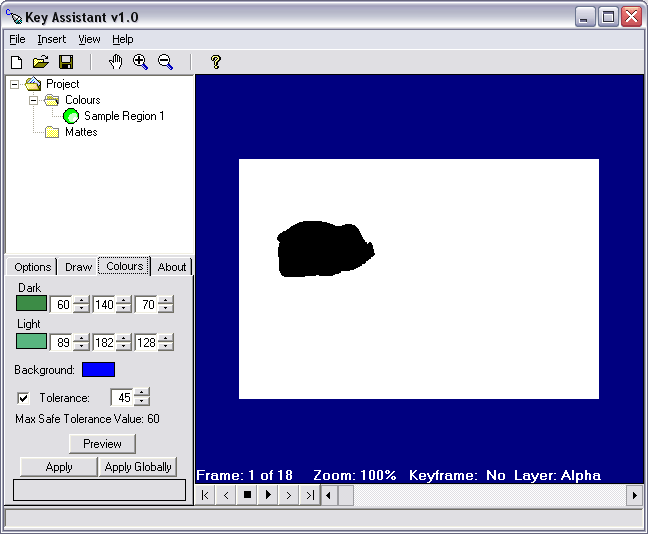This screenshot has width=648, height=534.
Task: Decrease the Tolerance value 45
Action: coord(142,401)
